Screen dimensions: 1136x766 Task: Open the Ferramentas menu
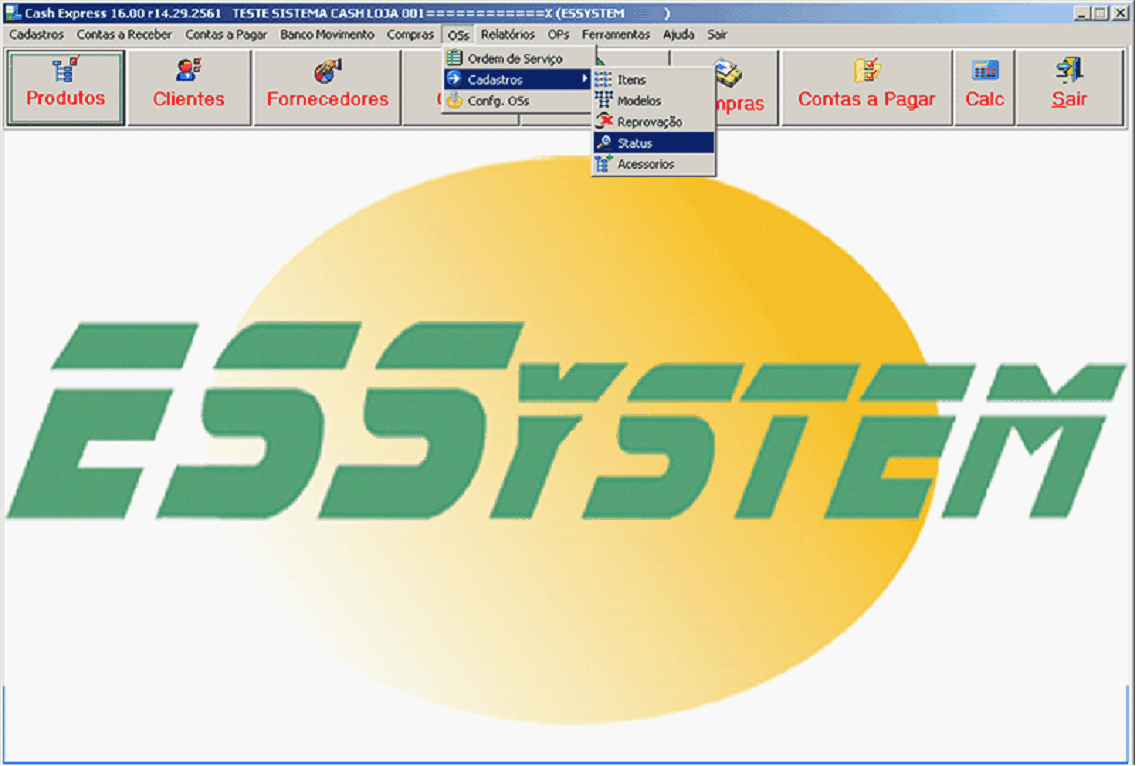[x=616, y=34]
